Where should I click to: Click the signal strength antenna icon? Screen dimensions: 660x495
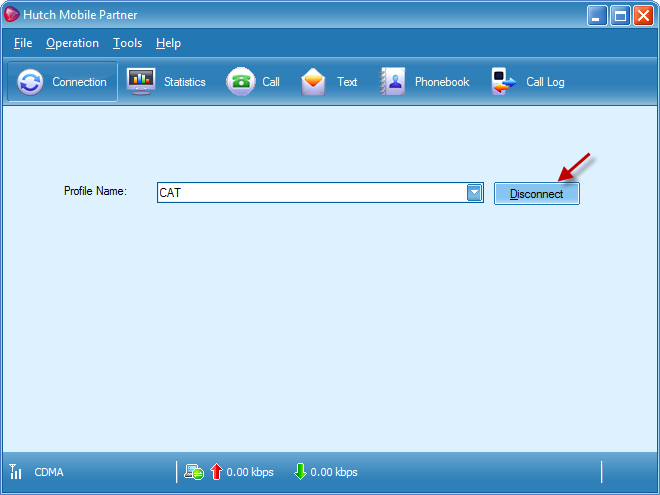pyautogui.click(x=15, y=472)
